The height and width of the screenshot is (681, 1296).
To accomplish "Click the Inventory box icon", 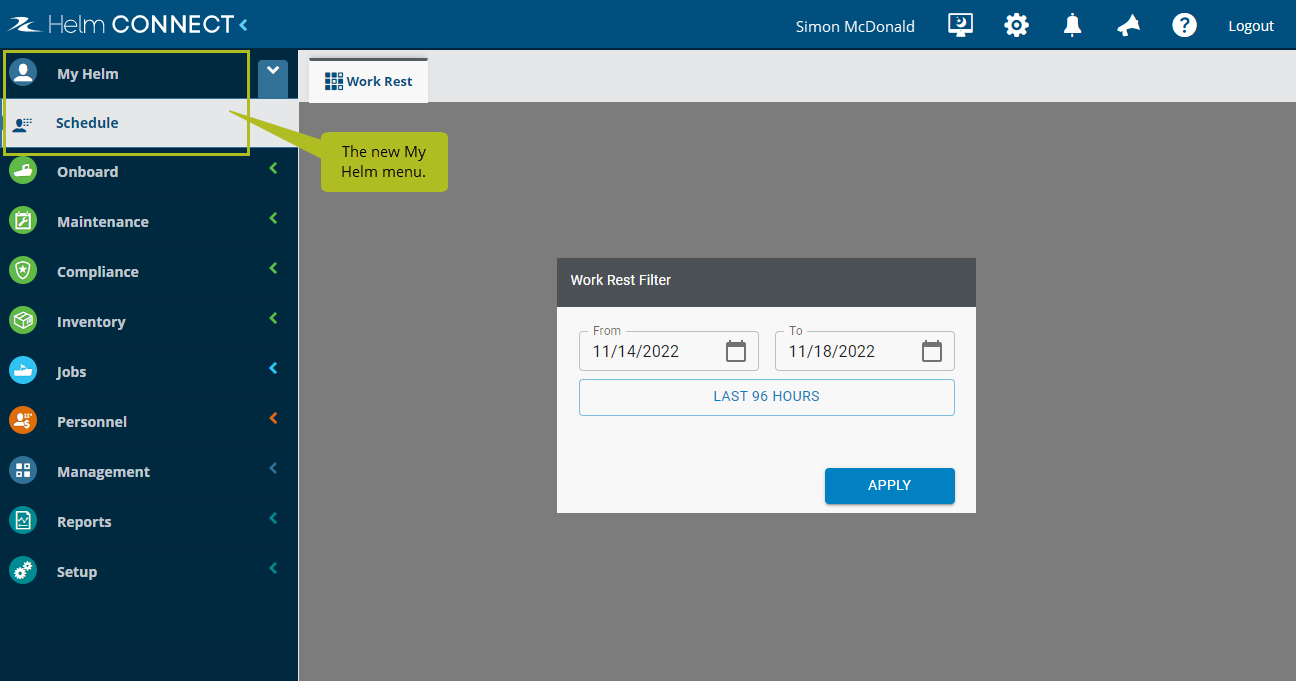I will pos(23,321).
